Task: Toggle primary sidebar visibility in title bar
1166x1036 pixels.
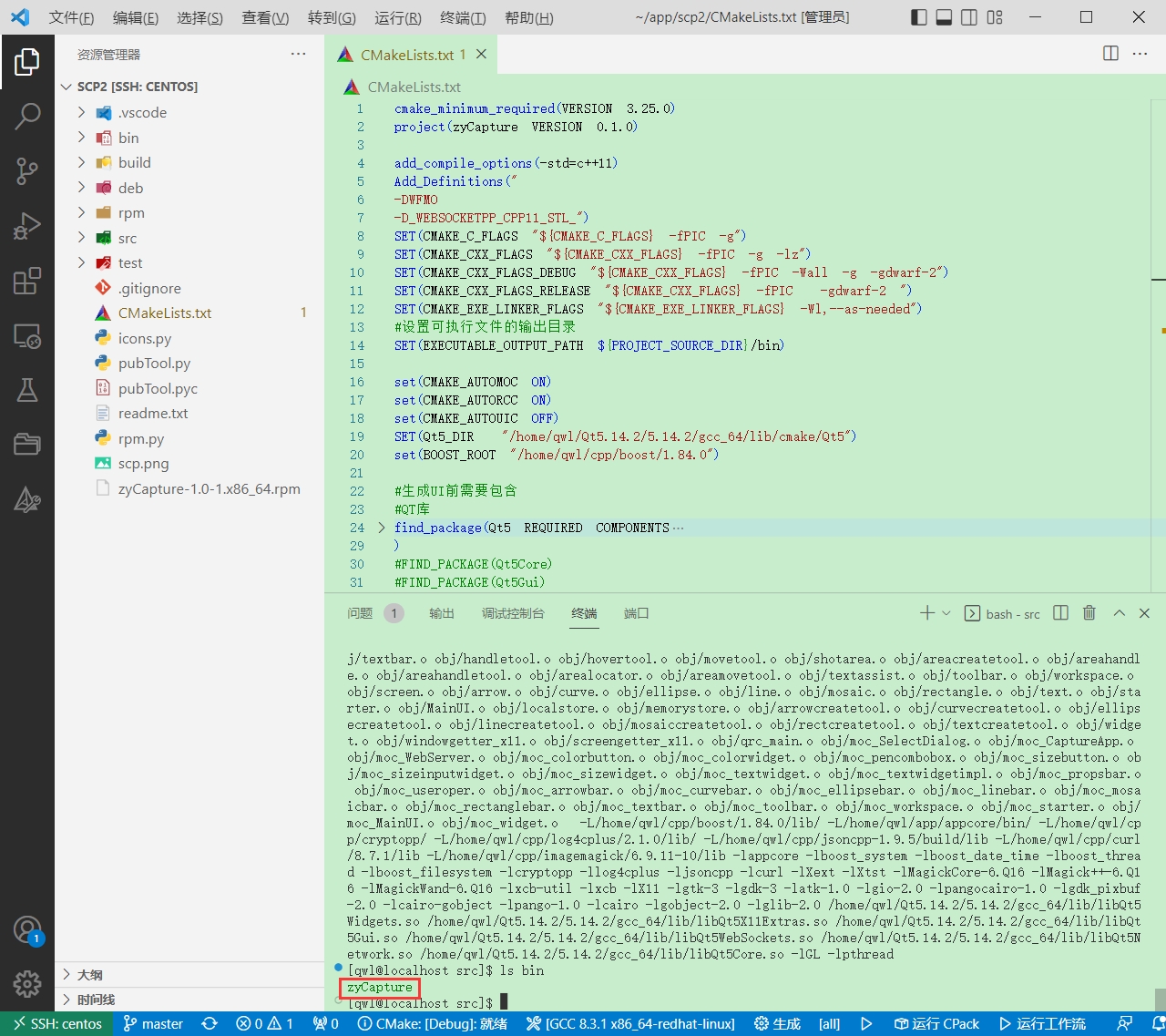Action: [919, 17]
